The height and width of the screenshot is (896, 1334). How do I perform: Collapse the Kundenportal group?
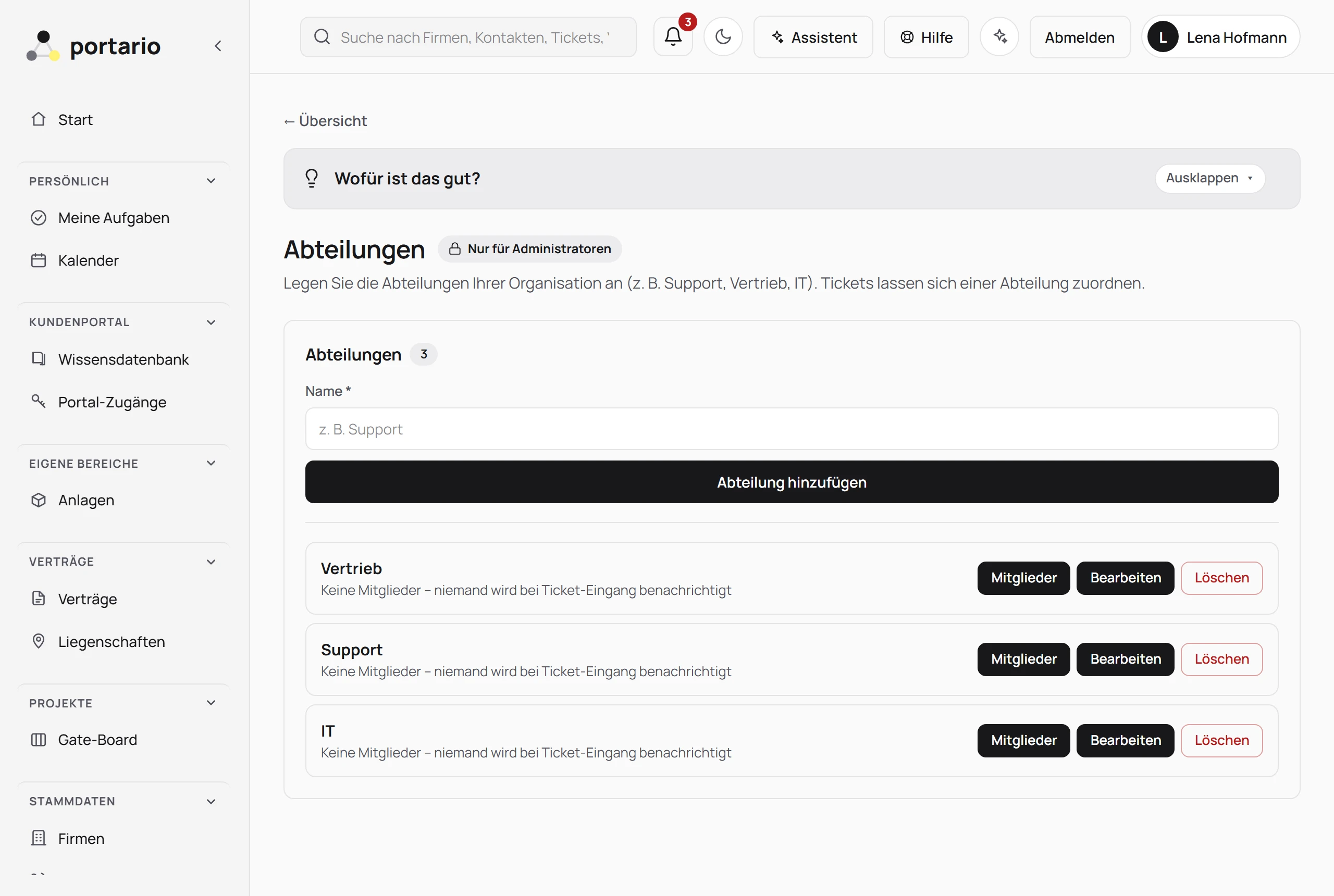211,322
